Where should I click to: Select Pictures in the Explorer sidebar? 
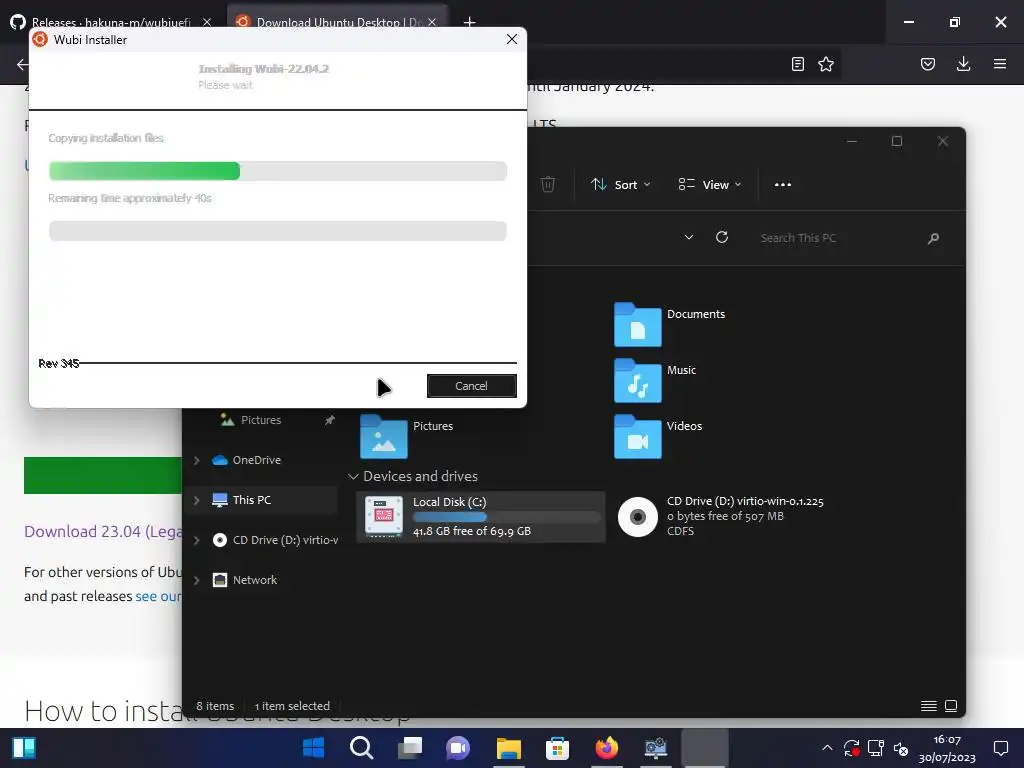(261, 420)
